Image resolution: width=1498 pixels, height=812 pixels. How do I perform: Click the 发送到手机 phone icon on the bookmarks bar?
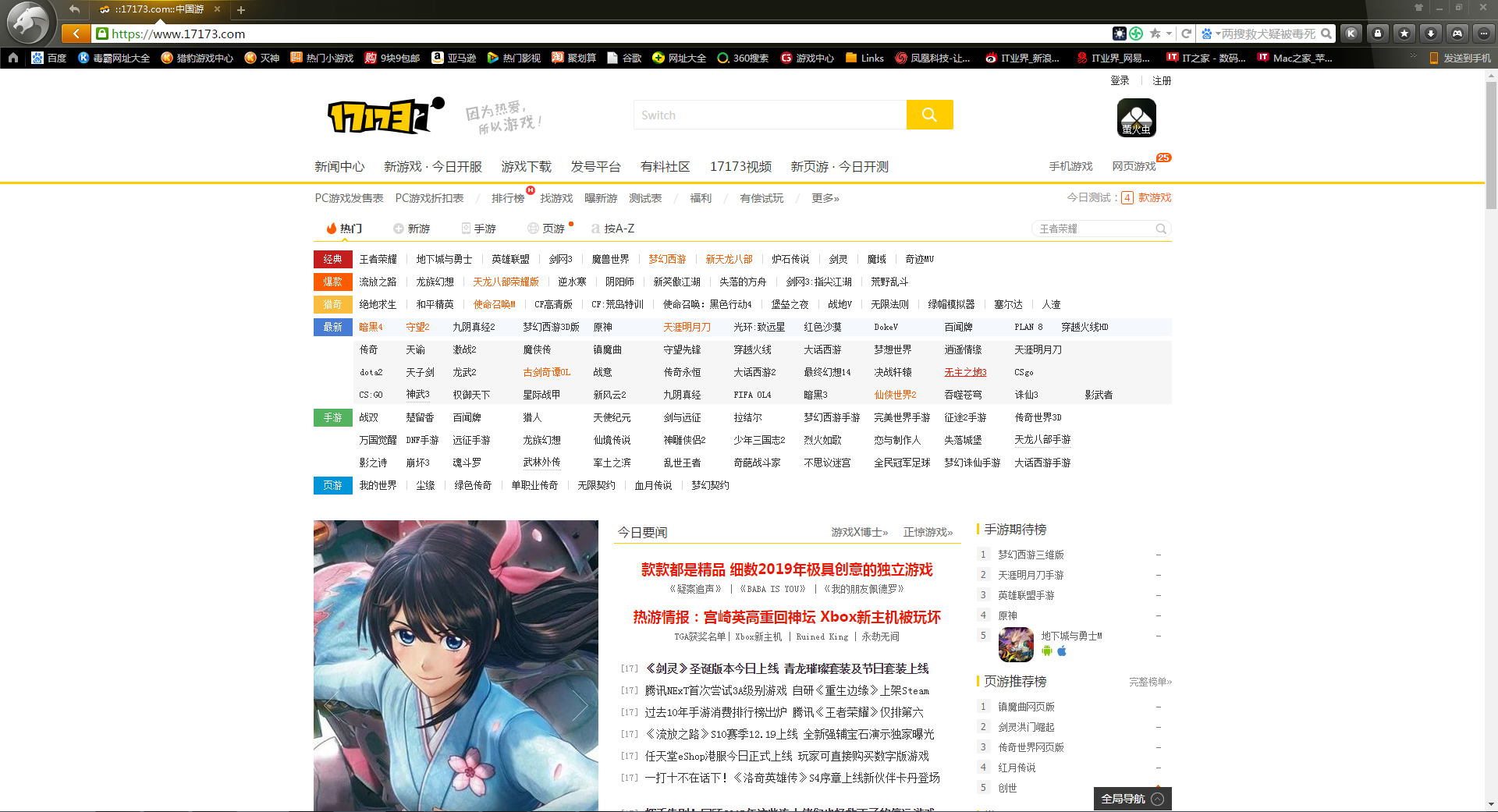[1436, 57]
